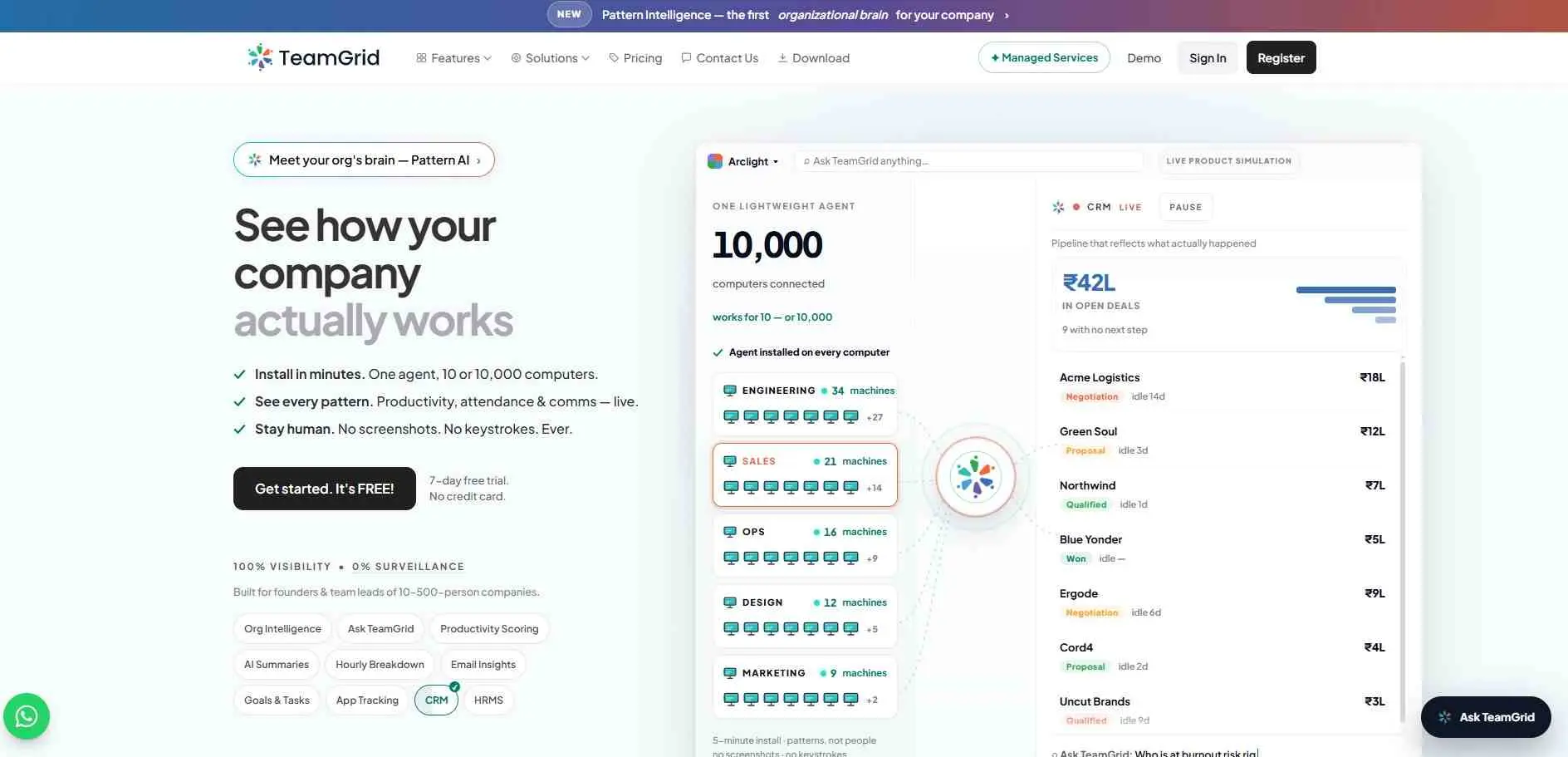Open WhatsApp chat floating icon
The image size is (1568, 757).
point(27,716)
